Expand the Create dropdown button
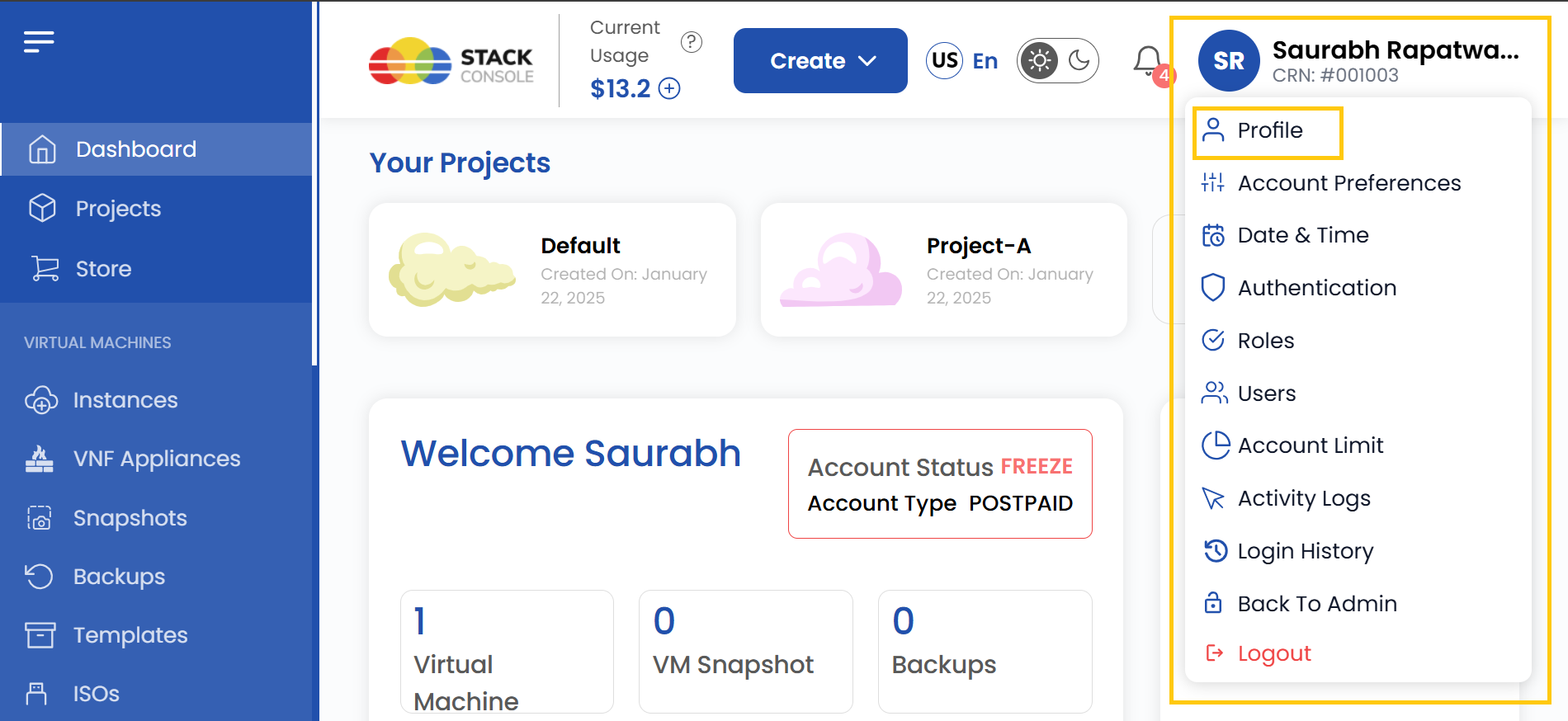The width and height of the screenshot is (1568, 721). tap(820, 61)
